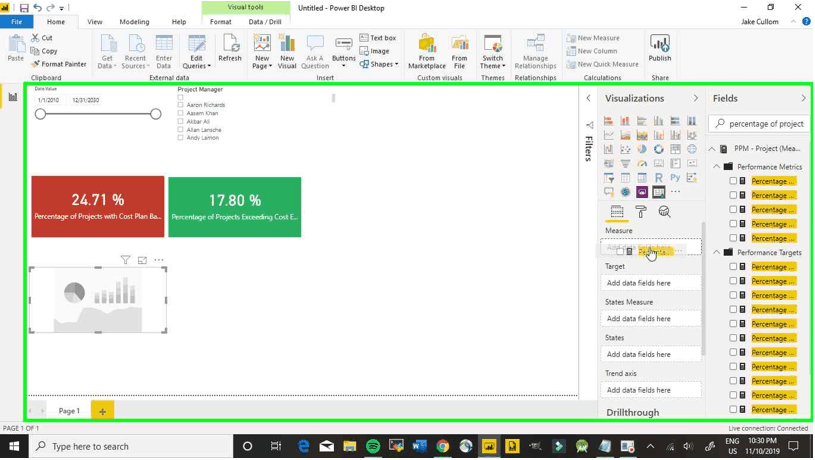Open focus mode for selected visual

[142, 260]
